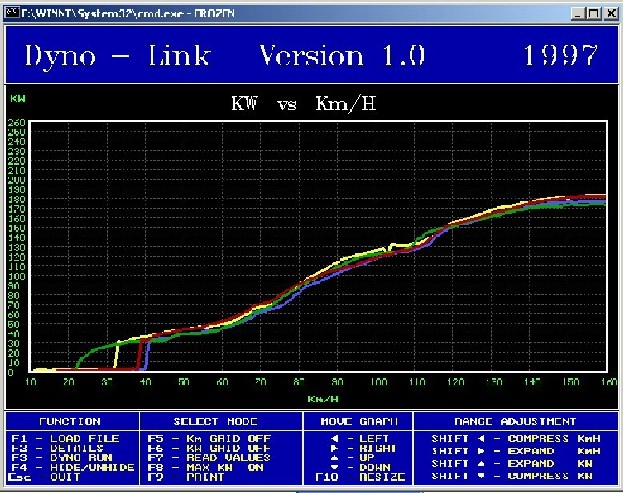623x493 pixels.
Task: Click the arrow beside COMPRESS KW
Action: 481,476
